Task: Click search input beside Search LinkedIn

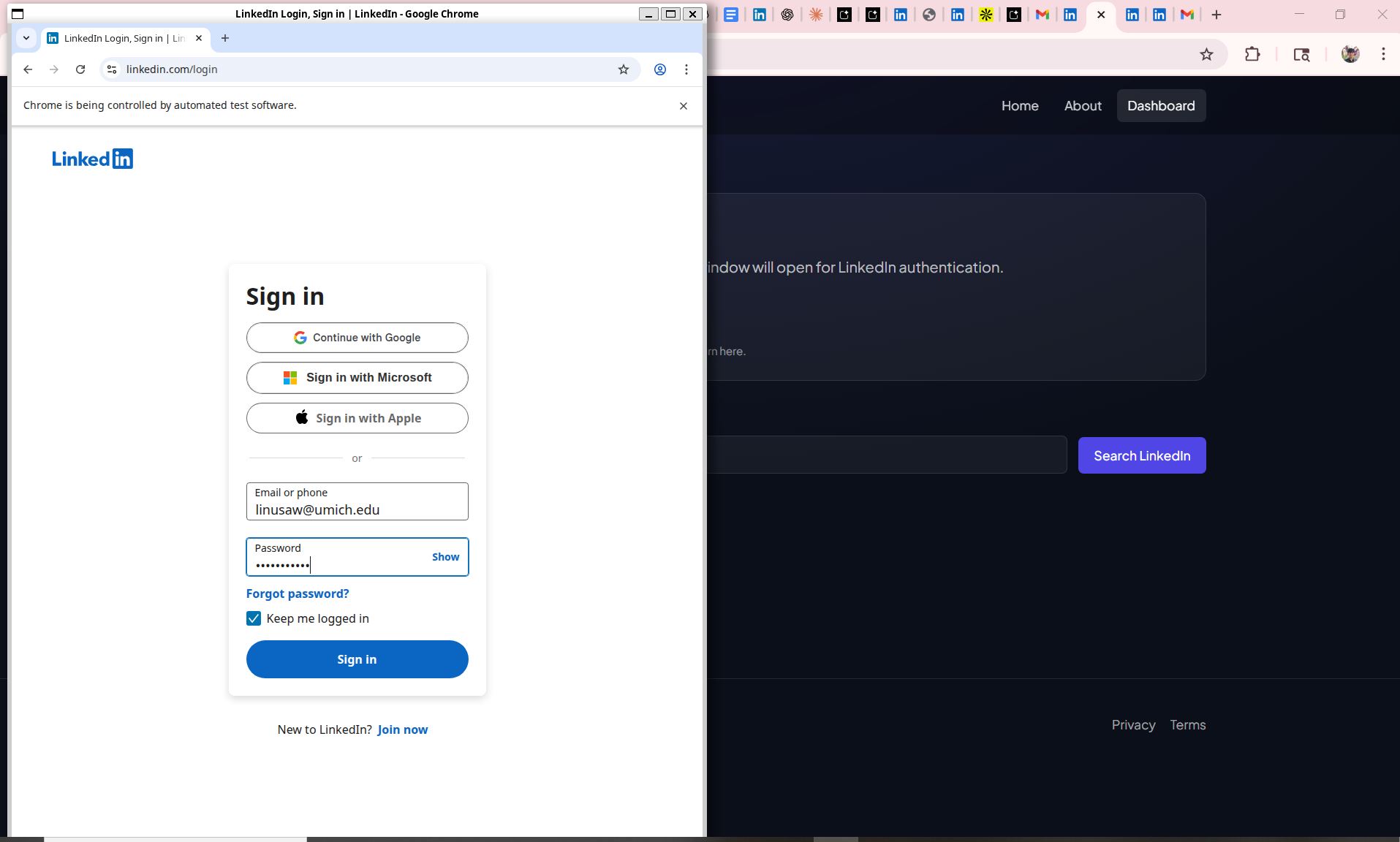Action: [886, 455]
